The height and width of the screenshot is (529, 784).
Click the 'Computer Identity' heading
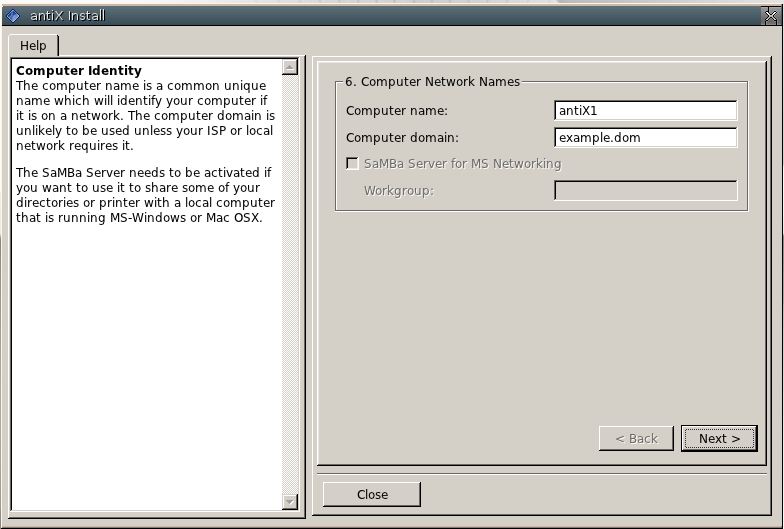click(x=79, y=70)
